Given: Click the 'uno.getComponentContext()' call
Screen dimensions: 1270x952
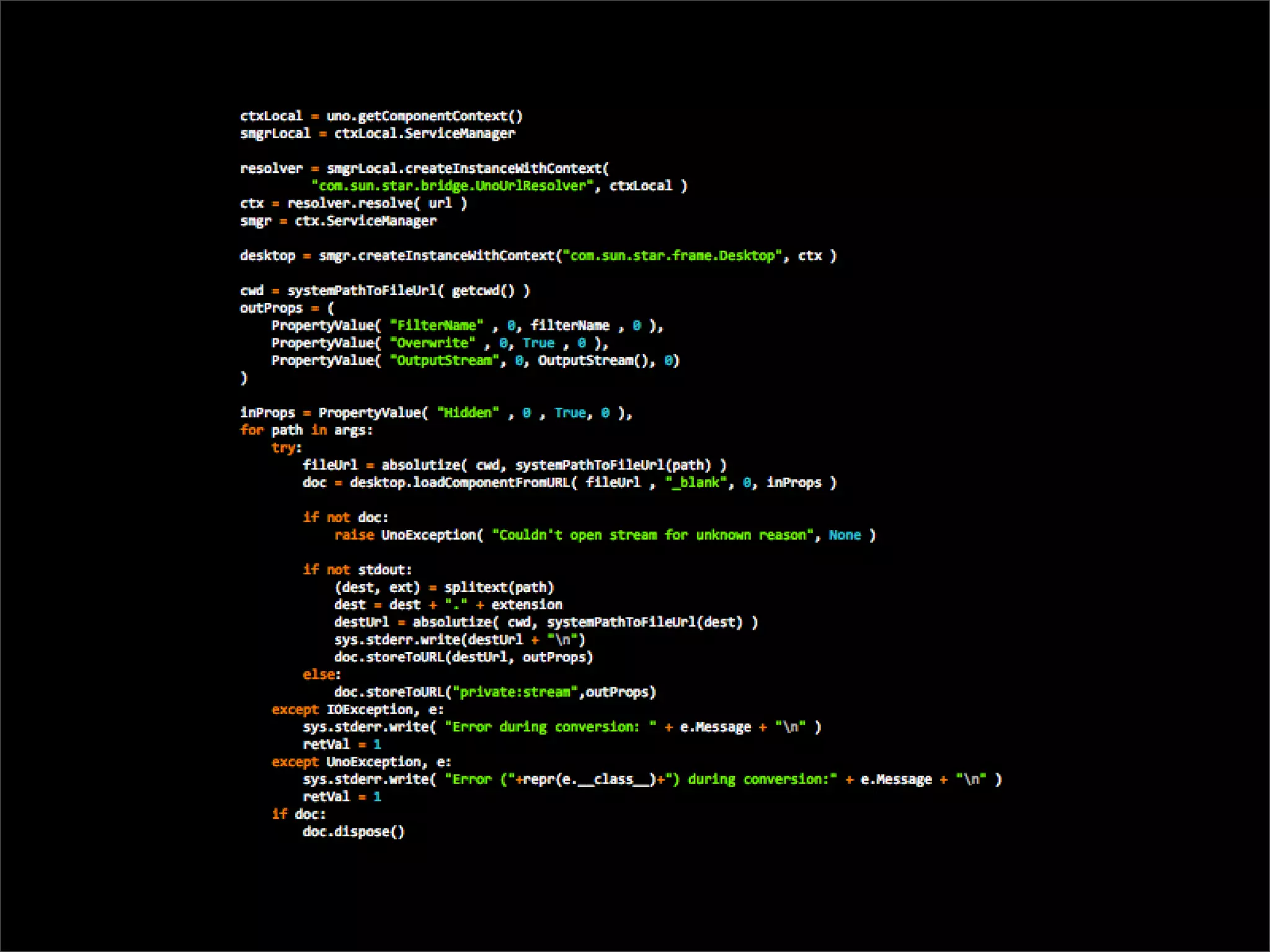Looking at the screenshot, I should click(x=424, y=116).
